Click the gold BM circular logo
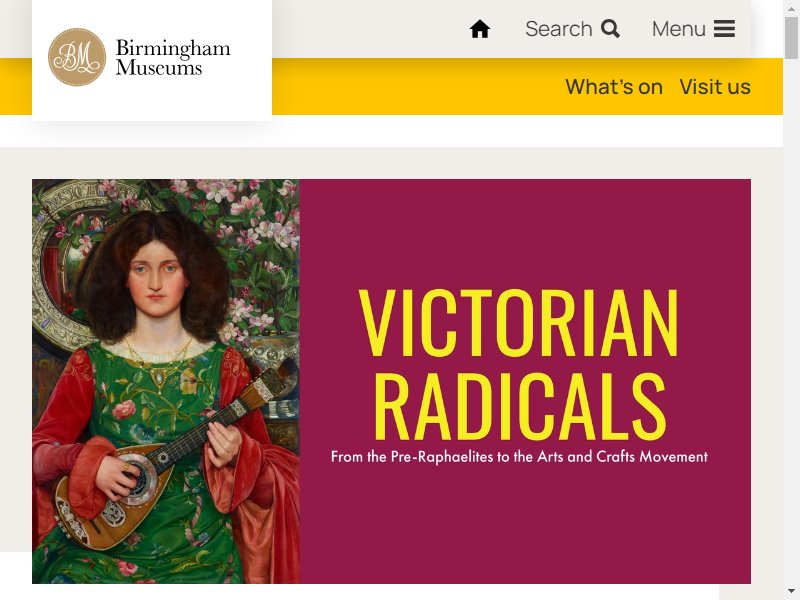Screen dimensions: 800x600 pyautogui.click(x=77, y=57)
